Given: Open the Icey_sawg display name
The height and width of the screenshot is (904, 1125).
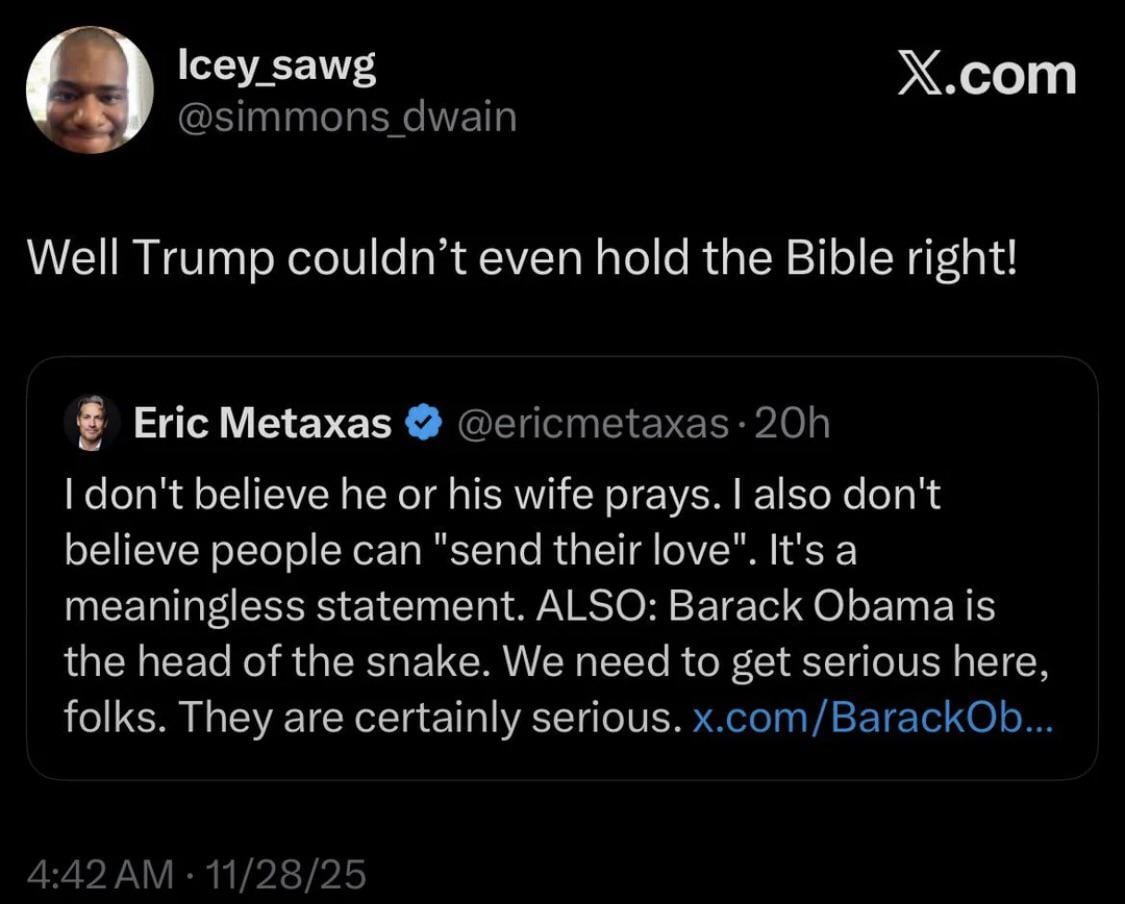Looking at the screenshot, I should click(x=276, y=67).
